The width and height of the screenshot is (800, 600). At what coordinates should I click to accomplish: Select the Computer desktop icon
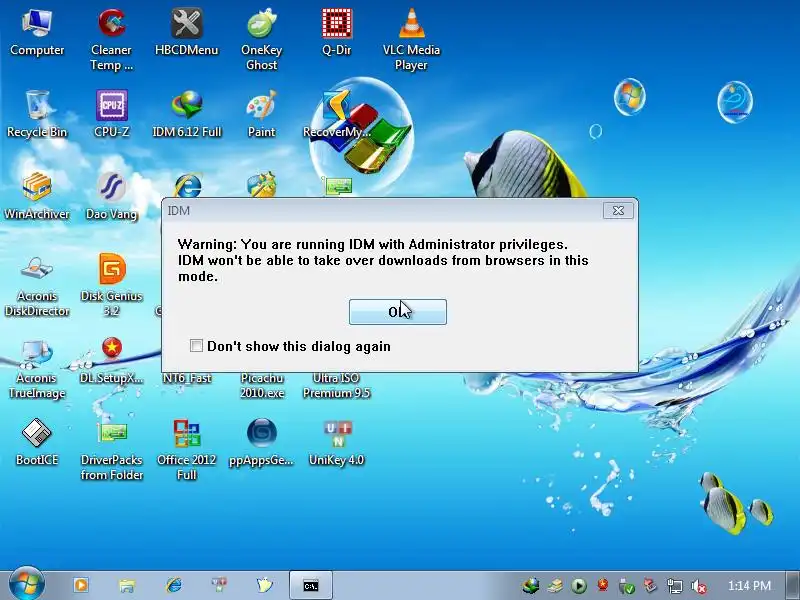coord(37,33)
